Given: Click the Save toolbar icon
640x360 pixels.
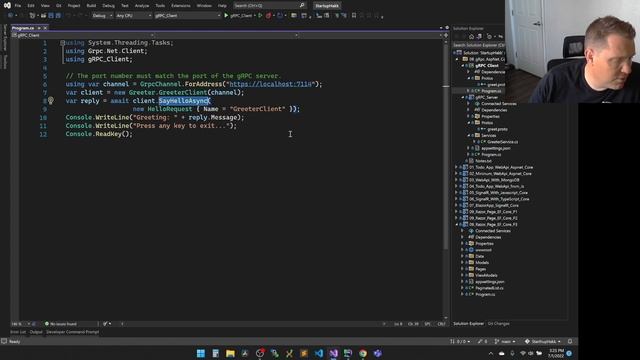Looking at the screenshot, I should (51, 16).
